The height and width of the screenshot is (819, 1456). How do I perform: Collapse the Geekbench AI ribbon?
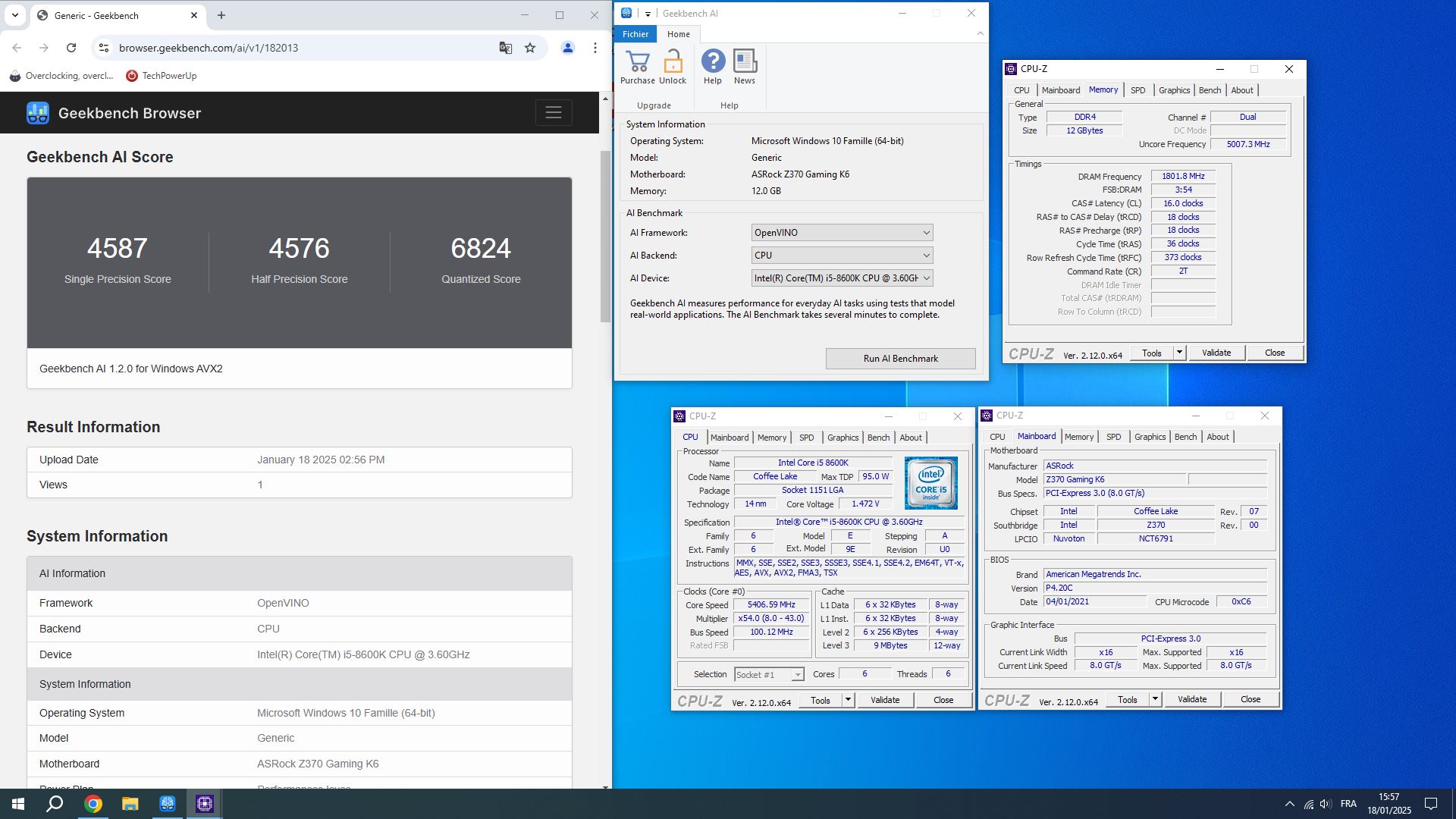point(980,33)
